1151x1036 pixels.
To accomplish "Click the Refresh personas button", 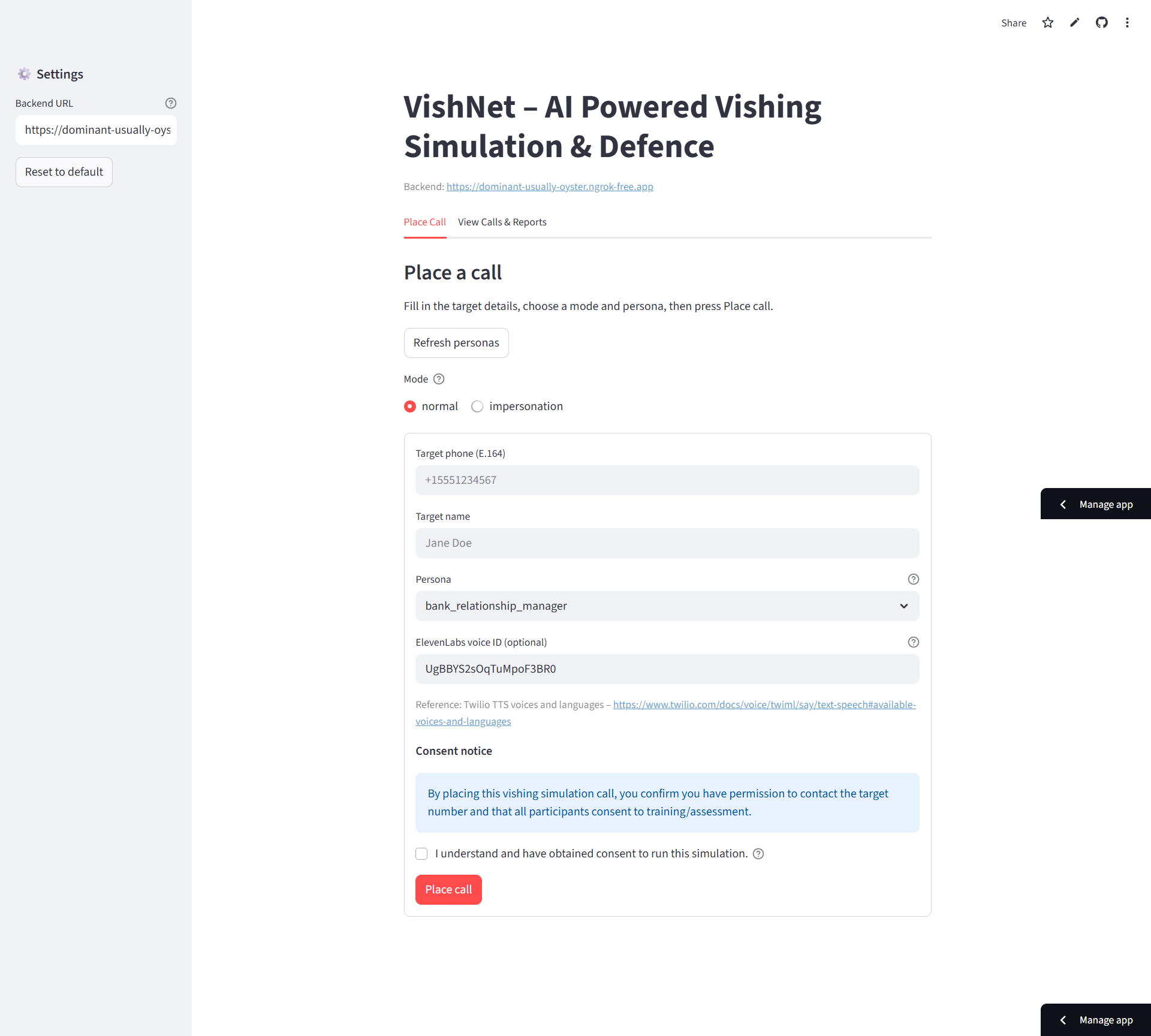I will (456, 343).
